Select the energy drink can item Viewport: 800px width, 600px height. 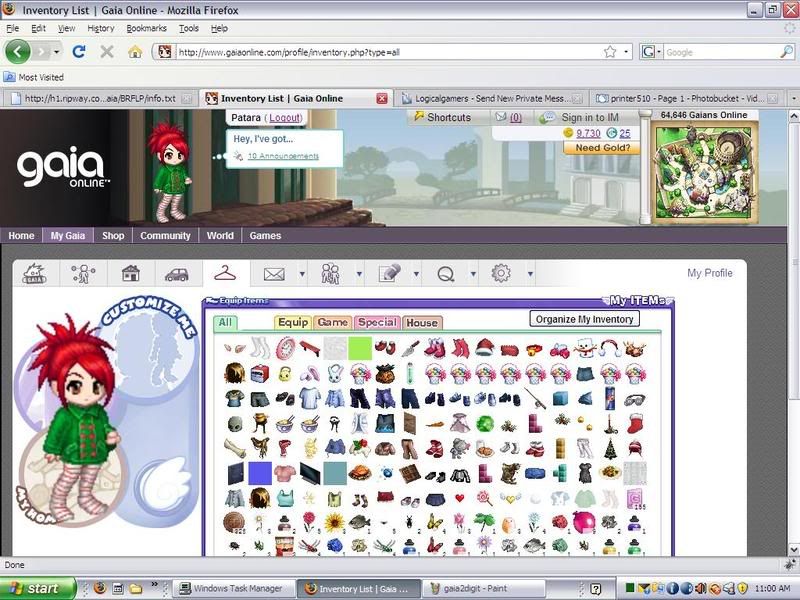point(610,398)
